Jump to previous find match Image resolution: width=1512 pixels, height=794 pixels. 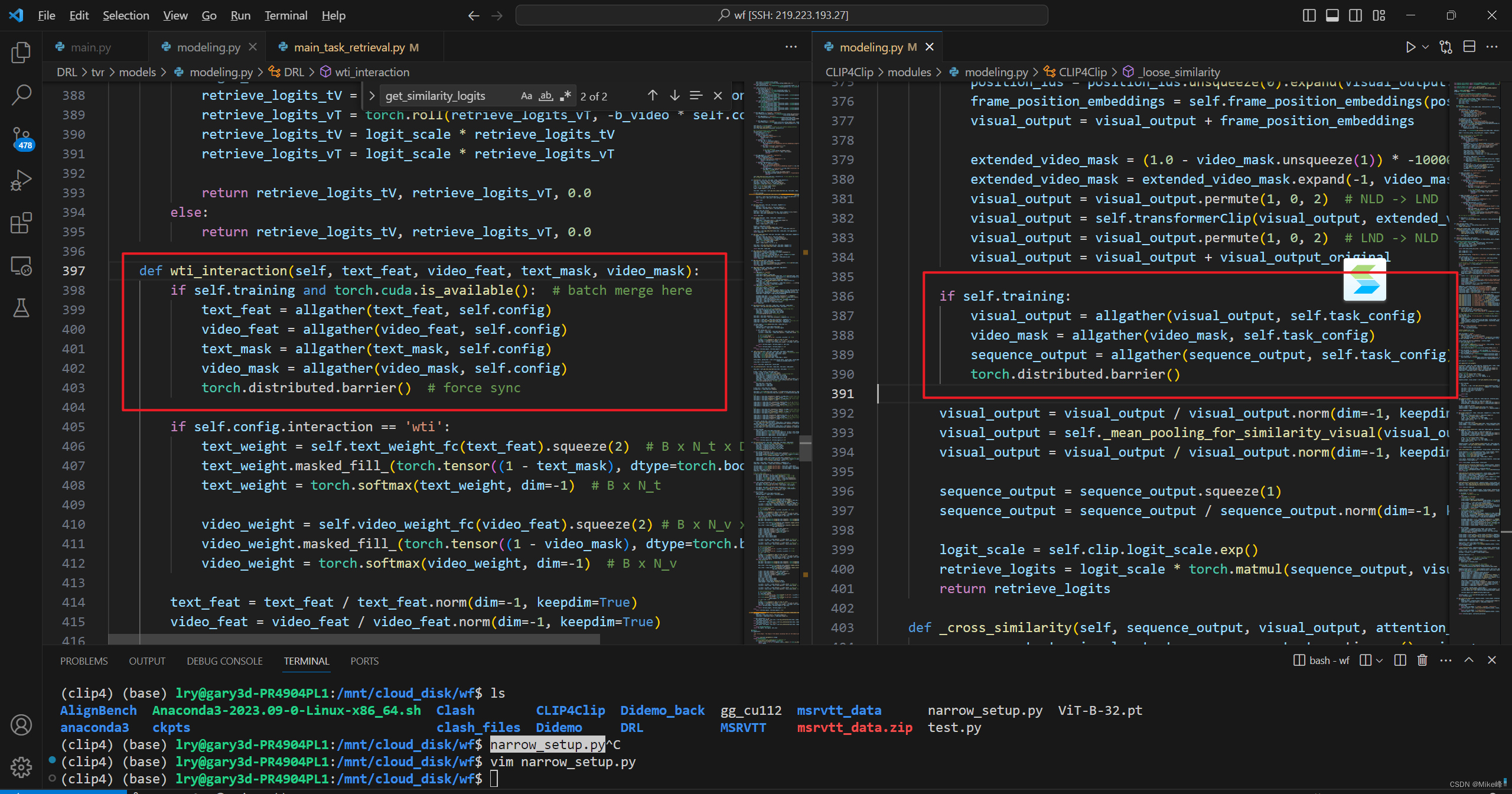pyautogui.click(x=653, y=95)
